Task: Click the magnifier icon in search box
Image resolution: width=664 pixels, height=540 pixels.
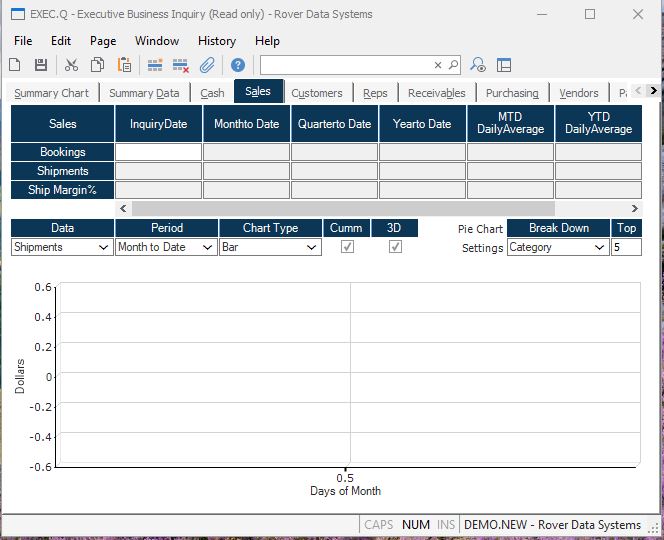Action: pyautogui.click(x=453, y=65)
